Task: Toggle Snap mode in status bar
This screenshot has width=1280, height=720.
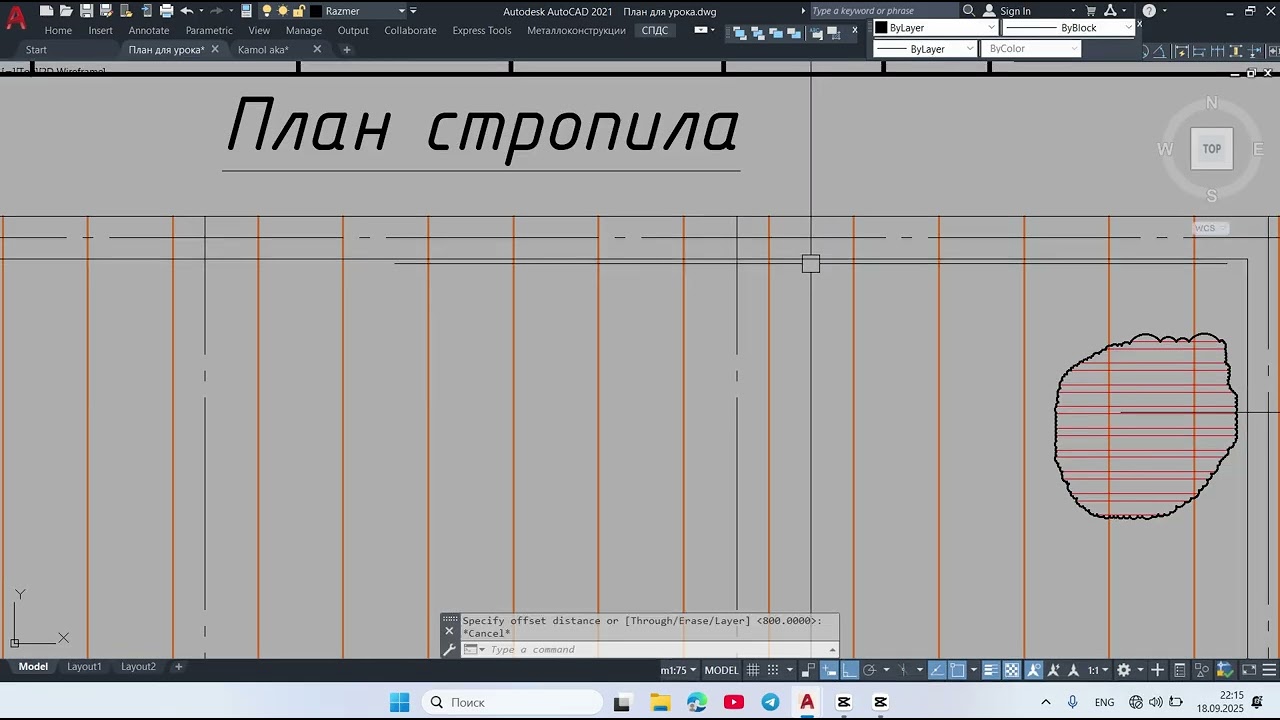Action: [772, 670]
